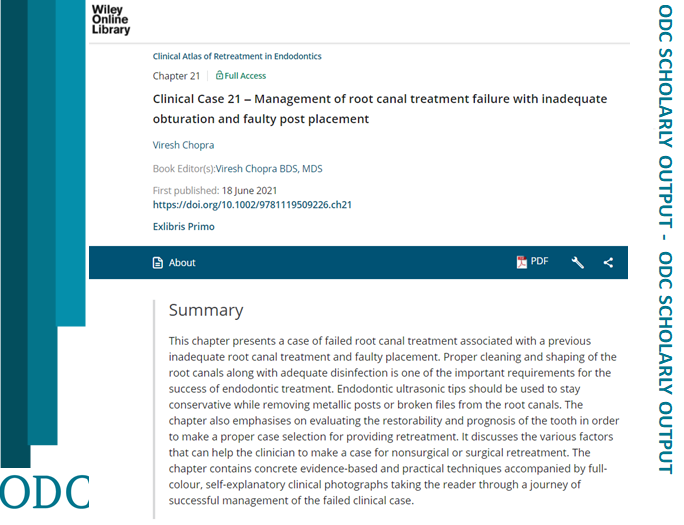
Task: Open Clinical Atlas of Retreatment in Endodontics link
Action: click(x=237, y=56)
